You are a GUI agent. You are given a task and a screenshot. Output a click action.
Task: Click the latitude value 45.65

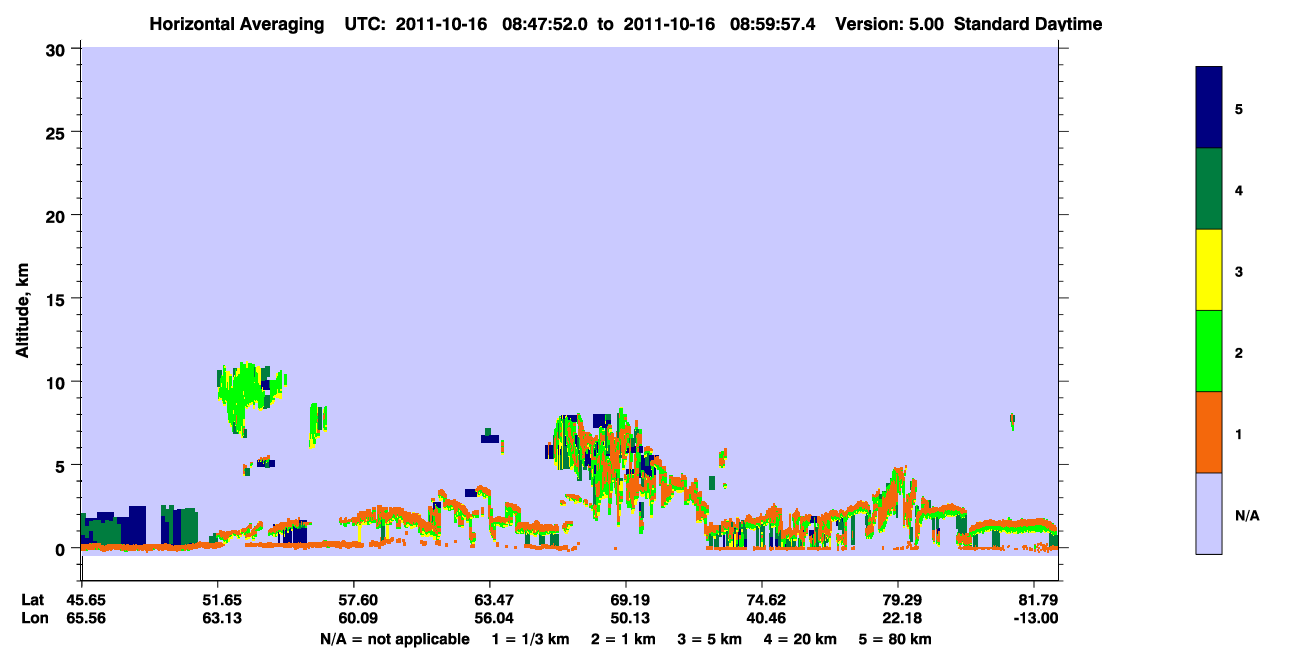[86, 600]
